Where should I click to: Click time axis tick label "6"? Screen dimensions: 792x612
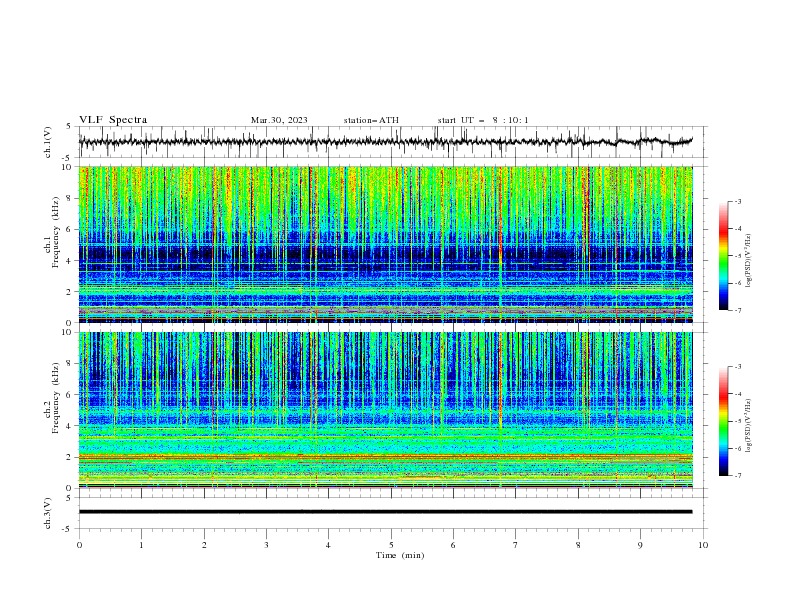click(x=453, y=545)
